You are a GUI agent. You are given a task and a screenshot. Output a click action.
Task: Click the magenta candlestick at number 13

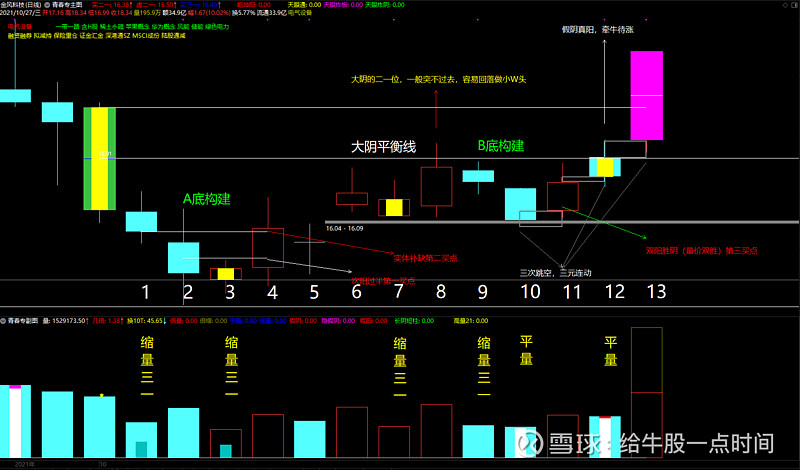(646, 95)
